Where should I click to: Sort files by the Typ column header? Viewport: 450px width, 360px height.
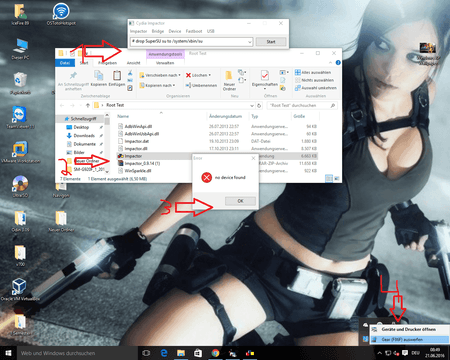(x=255, y=116)
